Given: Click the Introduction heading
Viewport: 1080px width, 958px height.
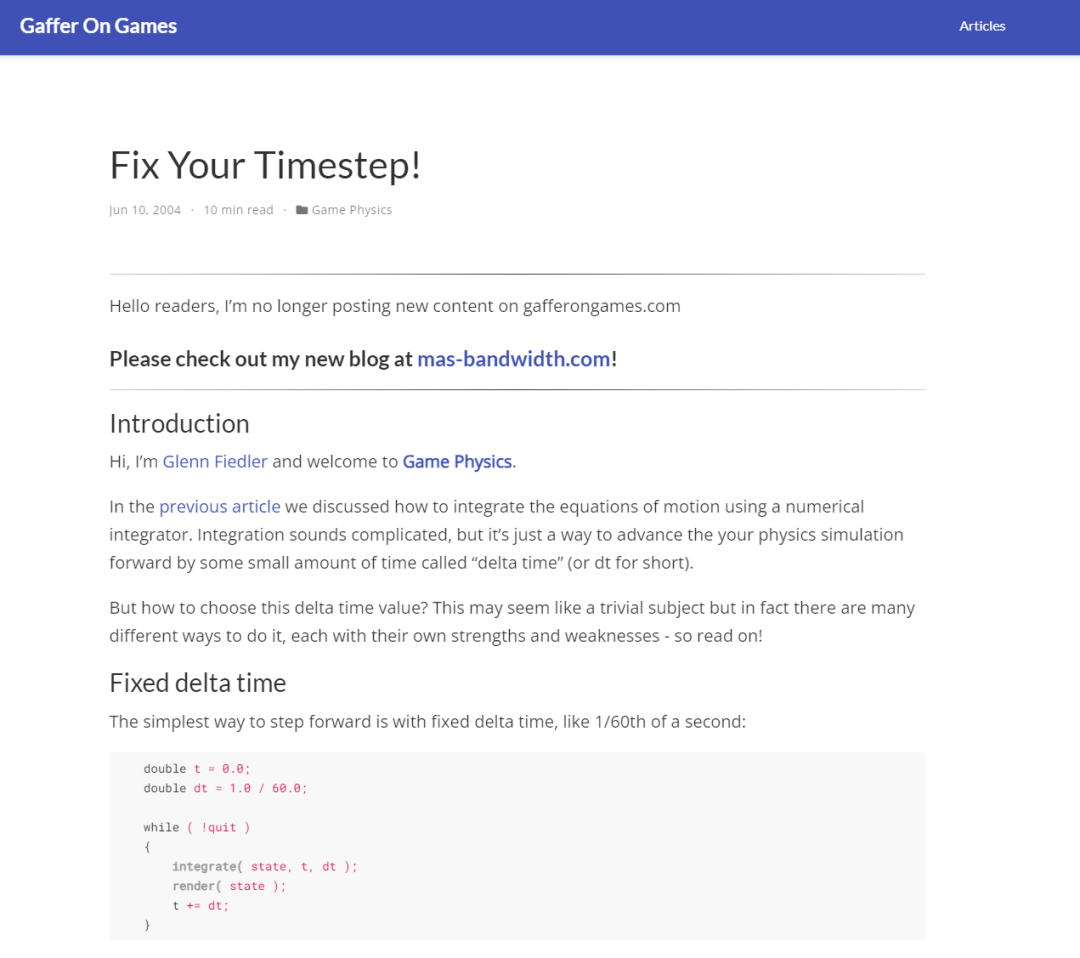Looking at the screenshot, I should pyautogui.click(x=179, y=423).
